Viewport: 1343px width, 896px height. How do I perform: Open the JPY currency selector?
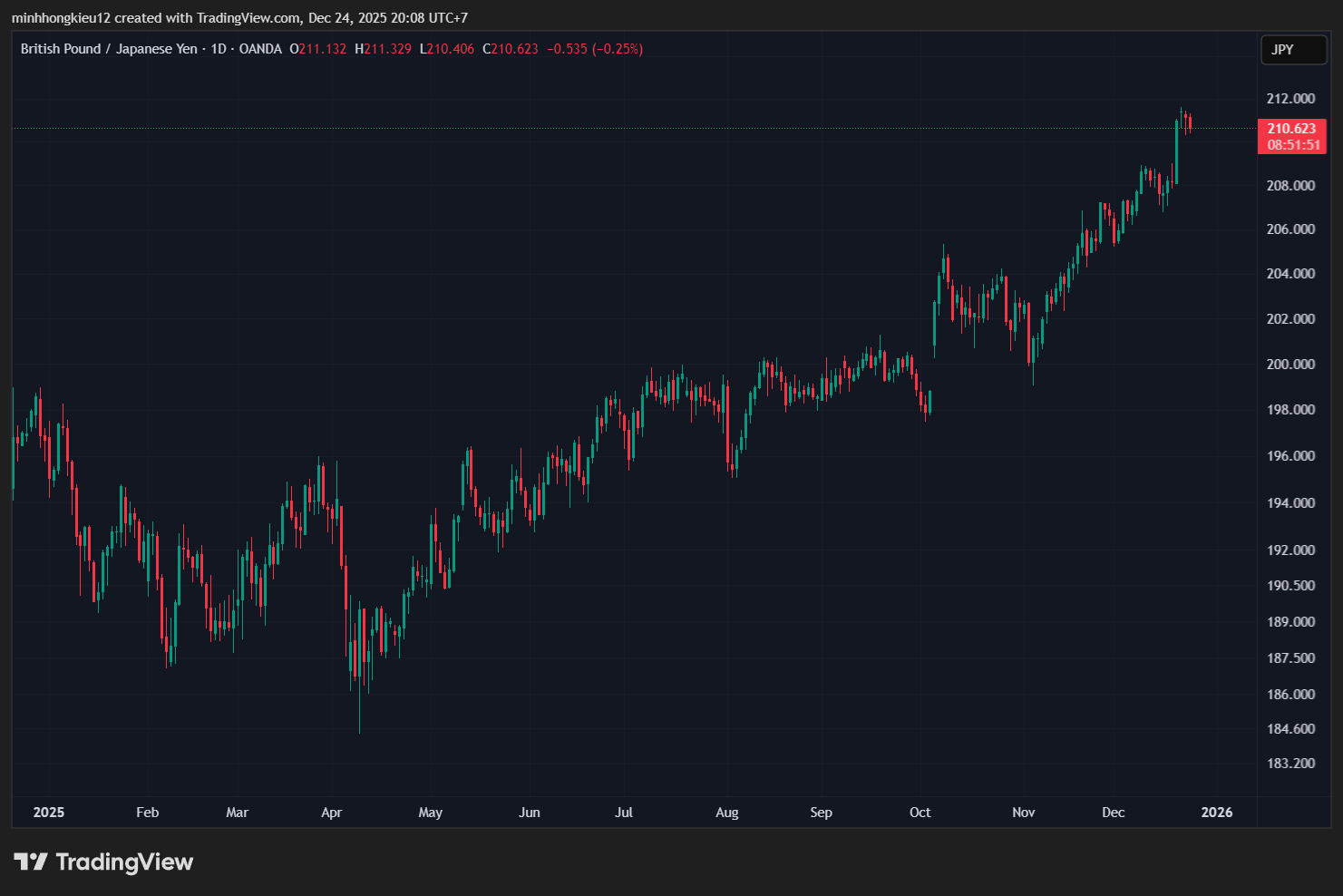[1292, 50]
